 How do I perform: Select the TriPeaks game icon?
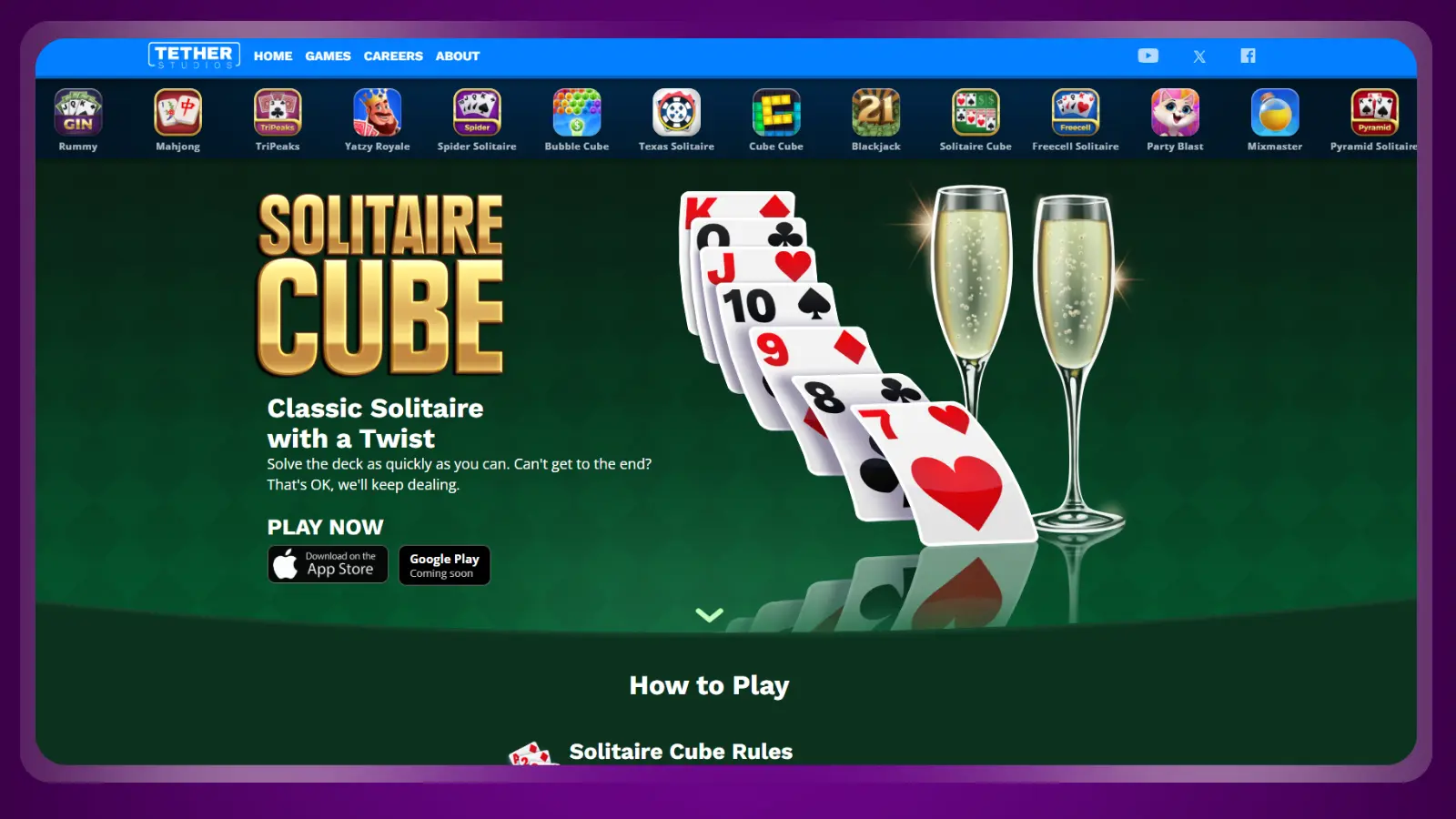click(278, 113)
